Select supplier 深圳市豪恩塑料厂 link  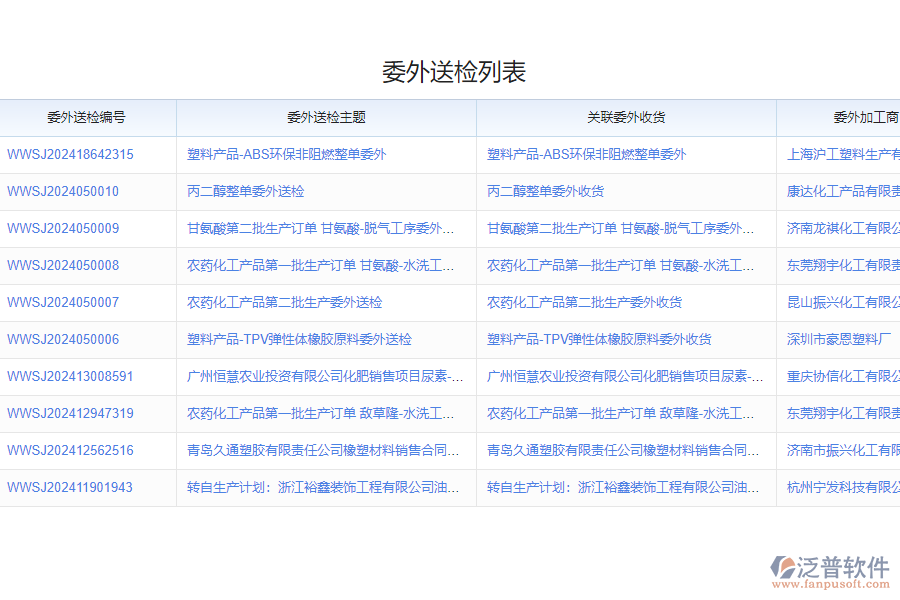coord(837,339)
